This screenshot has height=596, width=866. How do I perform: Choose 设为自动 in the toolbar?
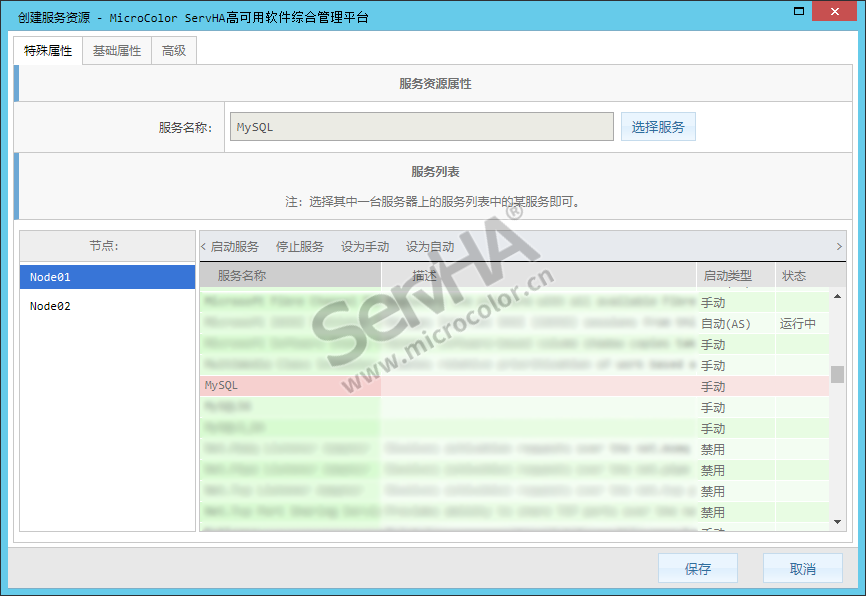pos(430,247)
